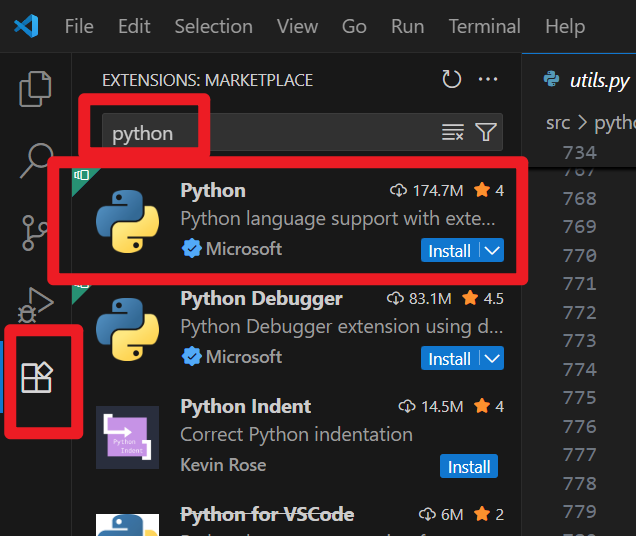Open the Terminal menu
The height and width of the screenshot is (536, 636).
[485, 26]
